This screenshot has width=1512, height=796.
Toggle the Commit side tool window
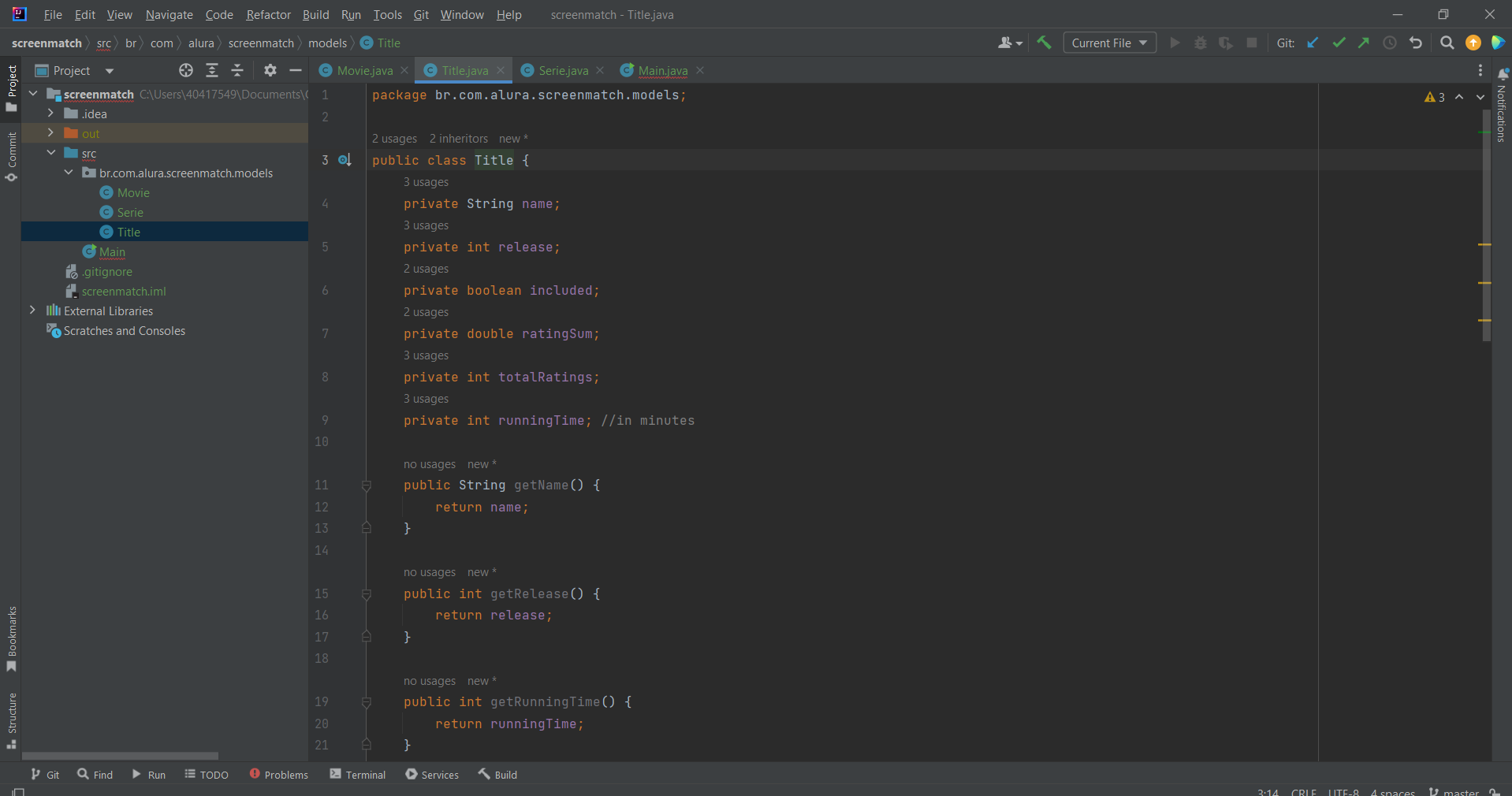(12, 156)
